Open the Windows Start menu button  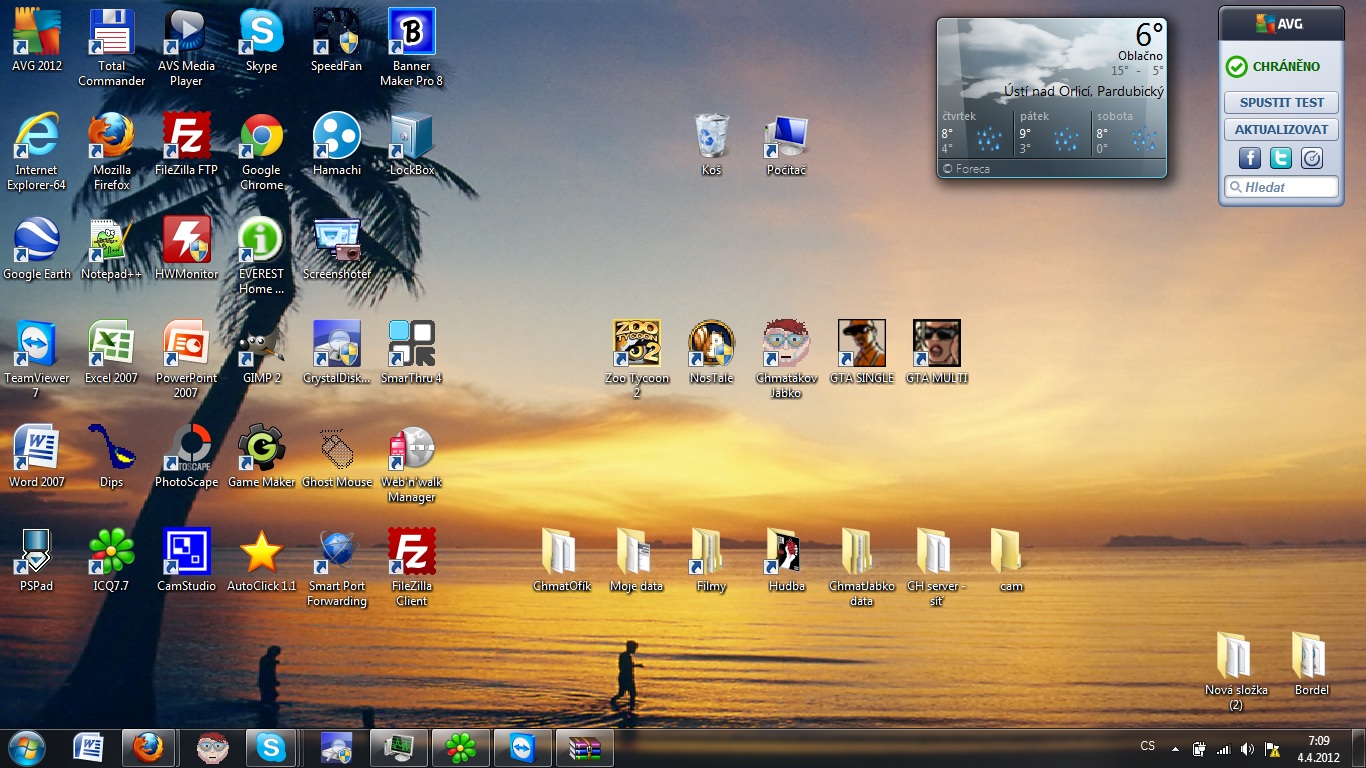26,748
